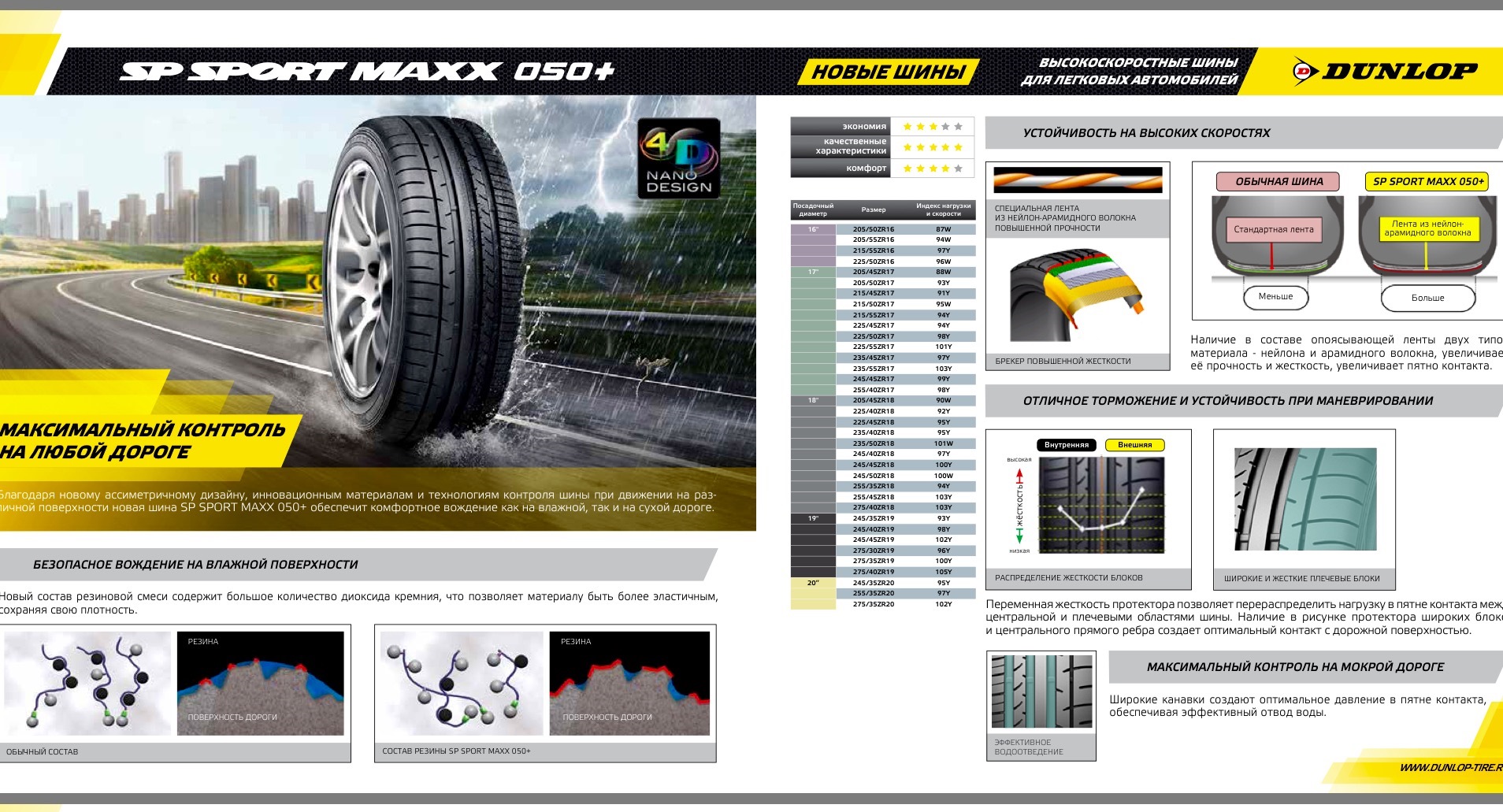Screen dimensions: 1503x812
Task: Click the 225/50ZR16 size row
Action: [x=905, y=261]
